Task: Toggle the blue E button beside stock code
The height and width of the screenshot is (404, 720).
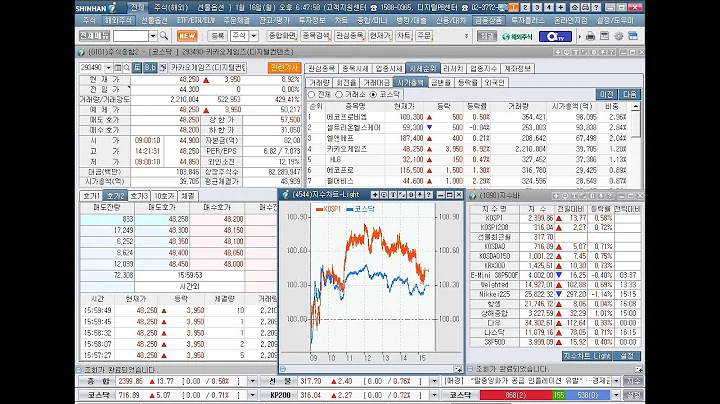Action: [137, 68]
